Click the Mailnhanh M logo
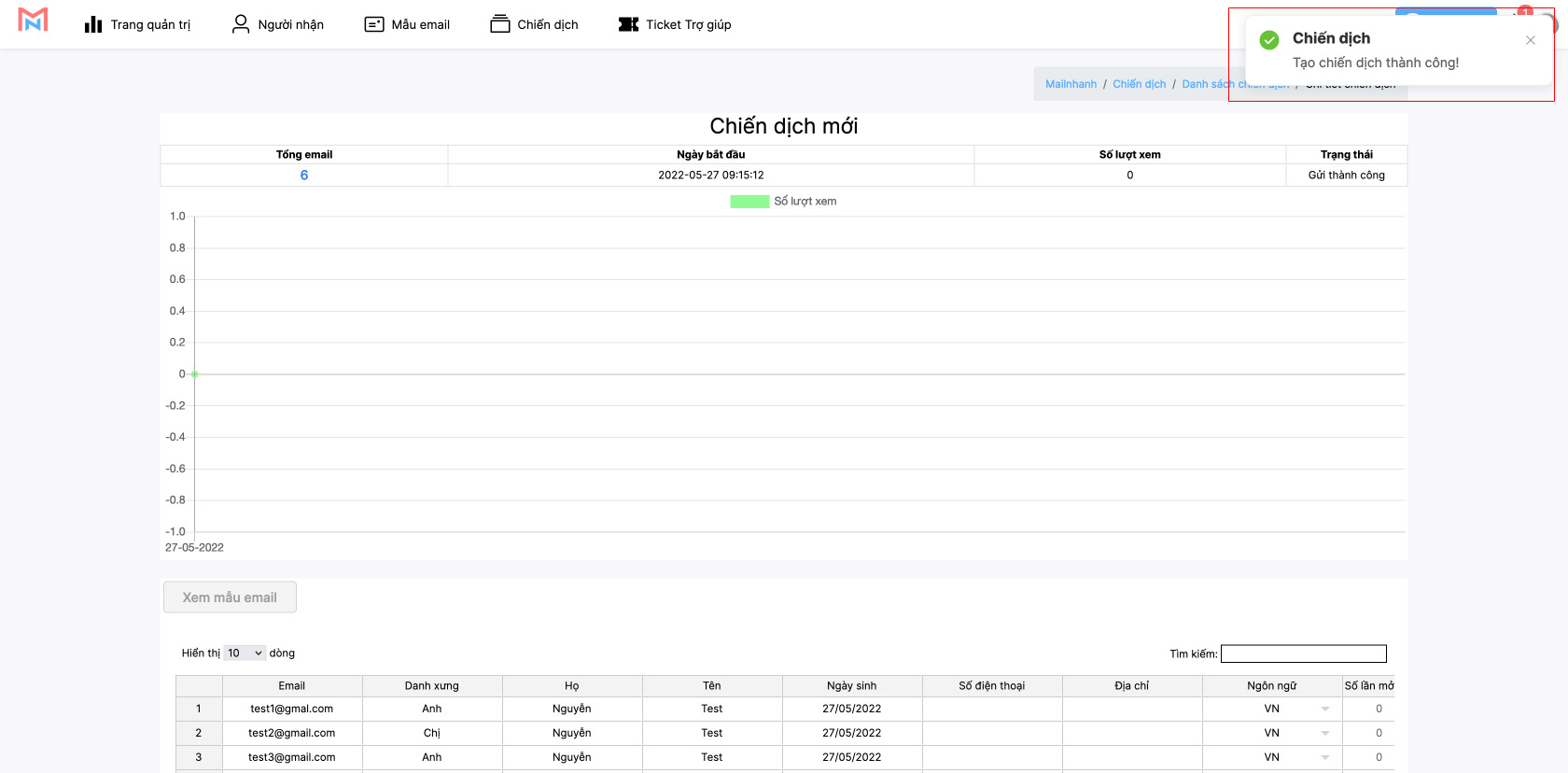 pos(33,20)
